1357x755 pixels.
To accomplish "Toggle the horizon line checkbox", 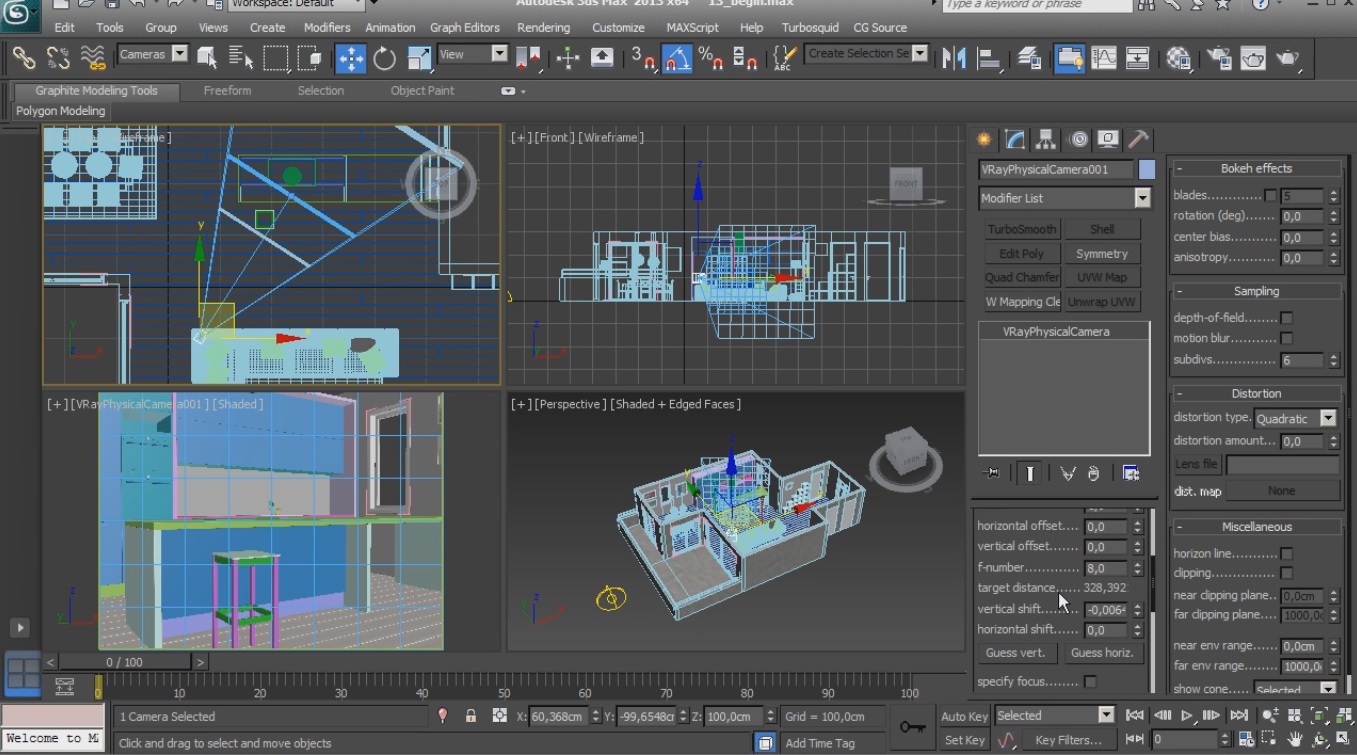I will point(1287,554).
